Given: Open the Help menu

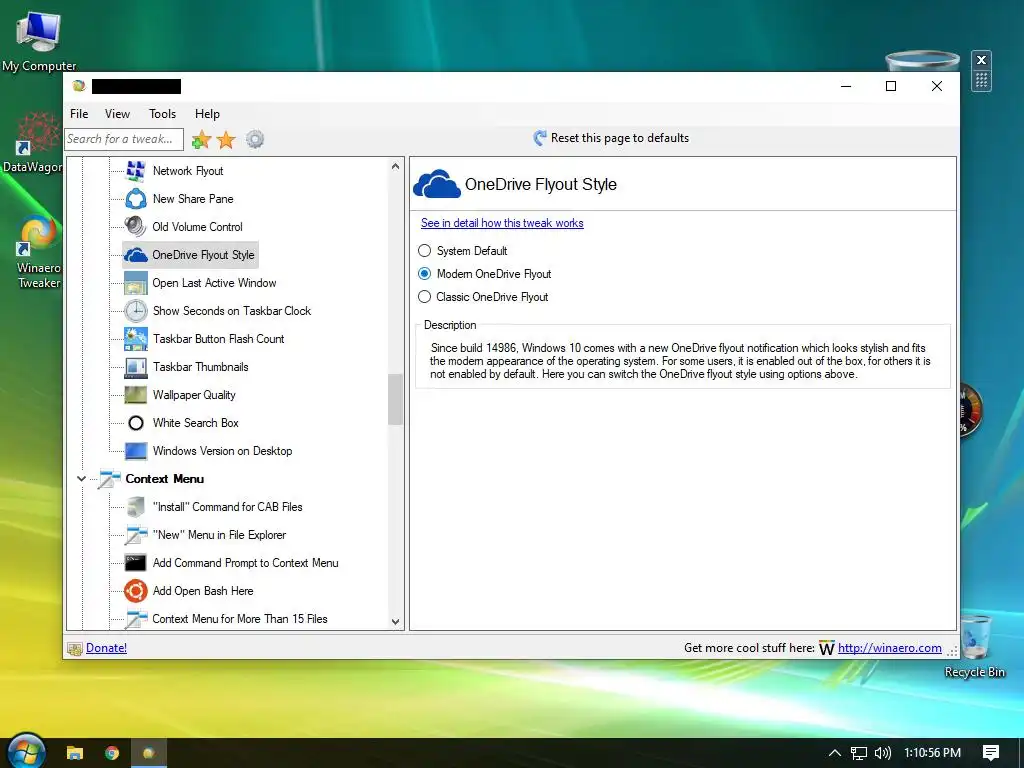Looking at the screenshot, I should [x=207, y=114].
